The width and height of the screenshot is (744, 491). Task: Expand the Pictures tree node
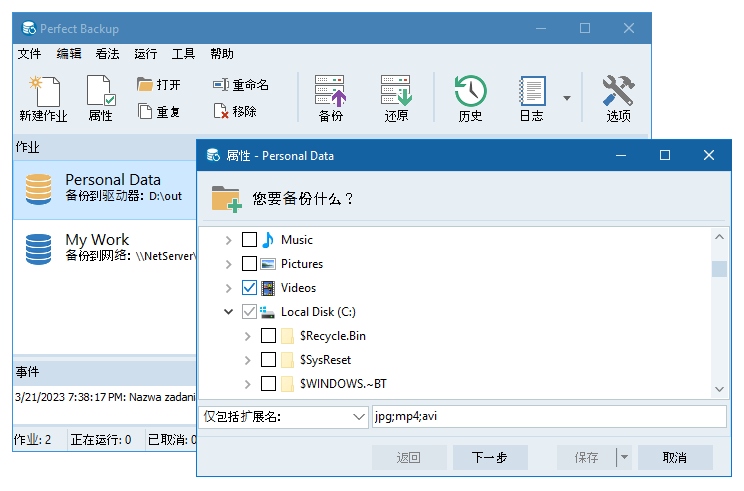(x=229, y=264)
